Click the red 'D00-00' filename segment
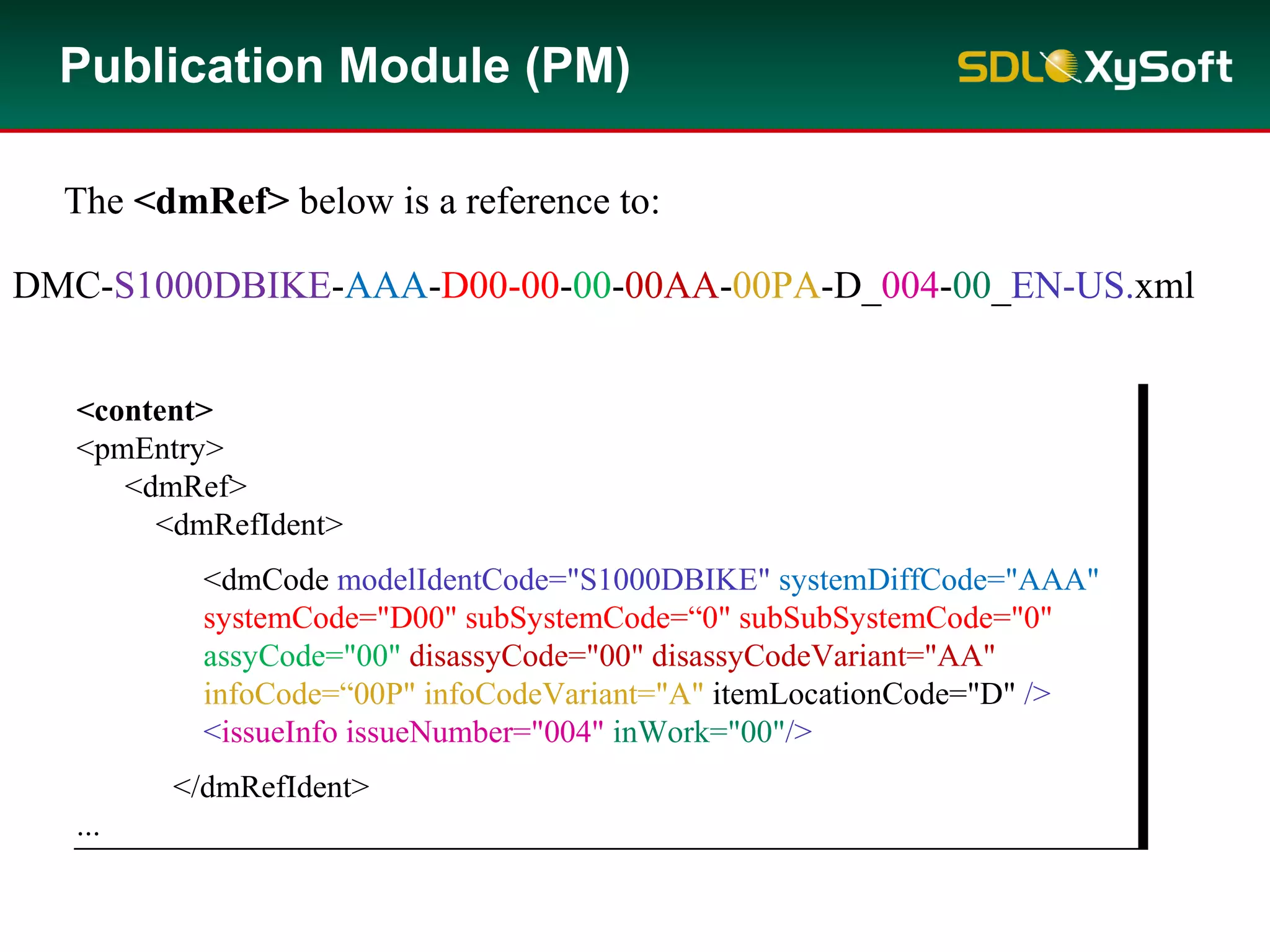 (500, 286)
